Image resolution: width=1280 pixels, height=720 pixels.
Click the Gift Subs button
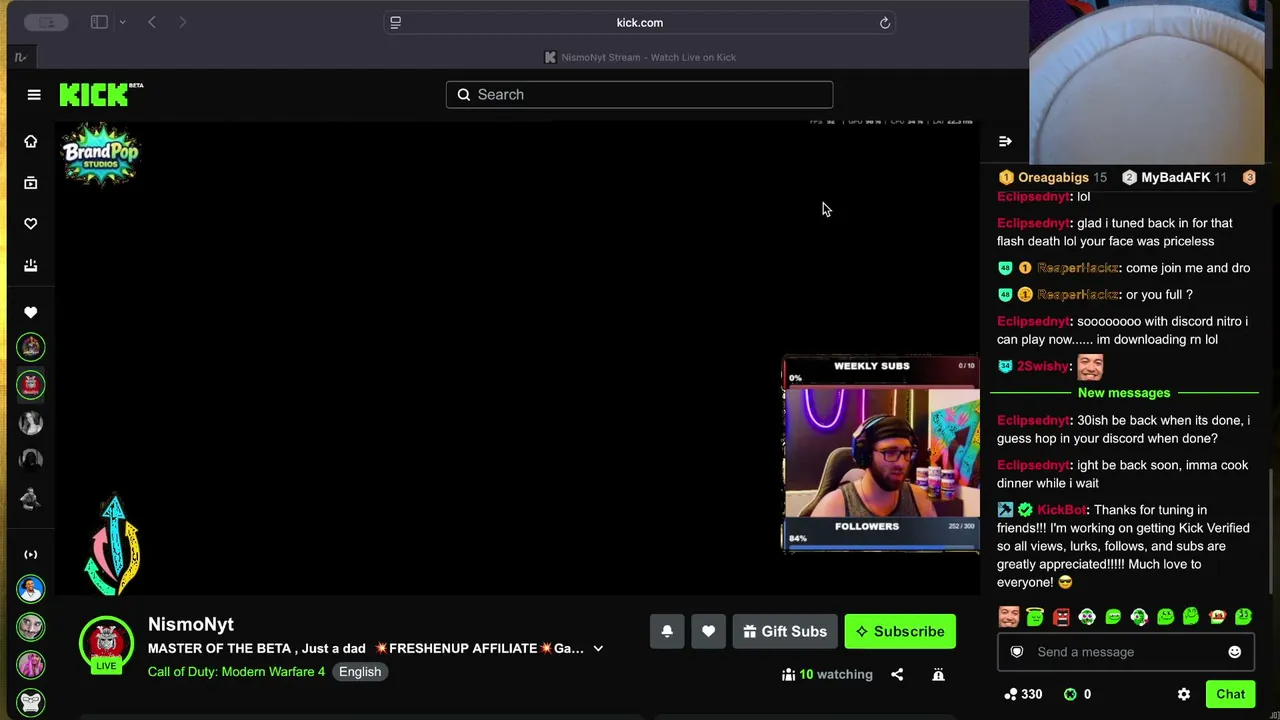(x=785, y=632)
